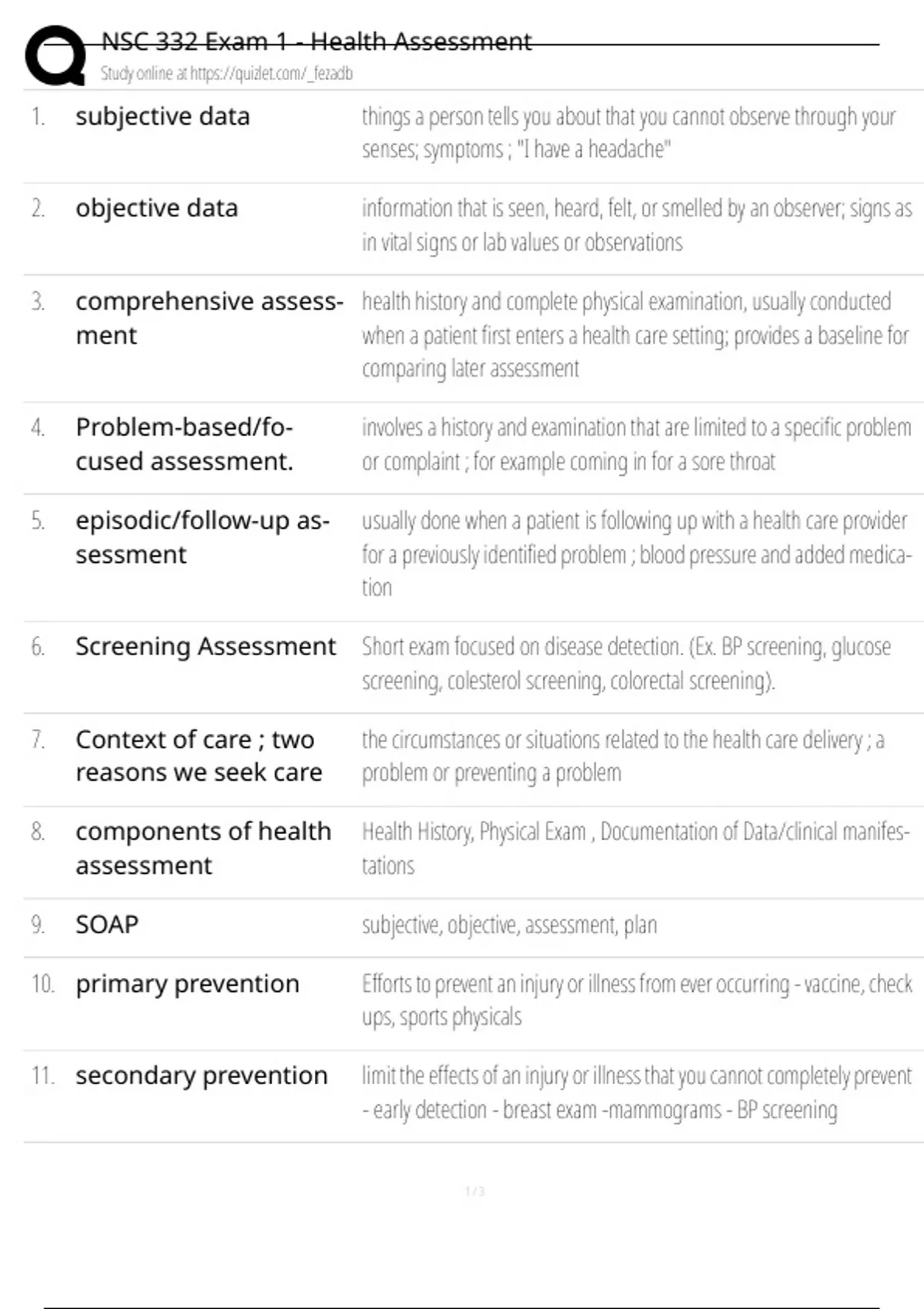
Task: Select the "episodic/follow-up assessment" term
Action: pyautogui.click(x=202, y=537)
